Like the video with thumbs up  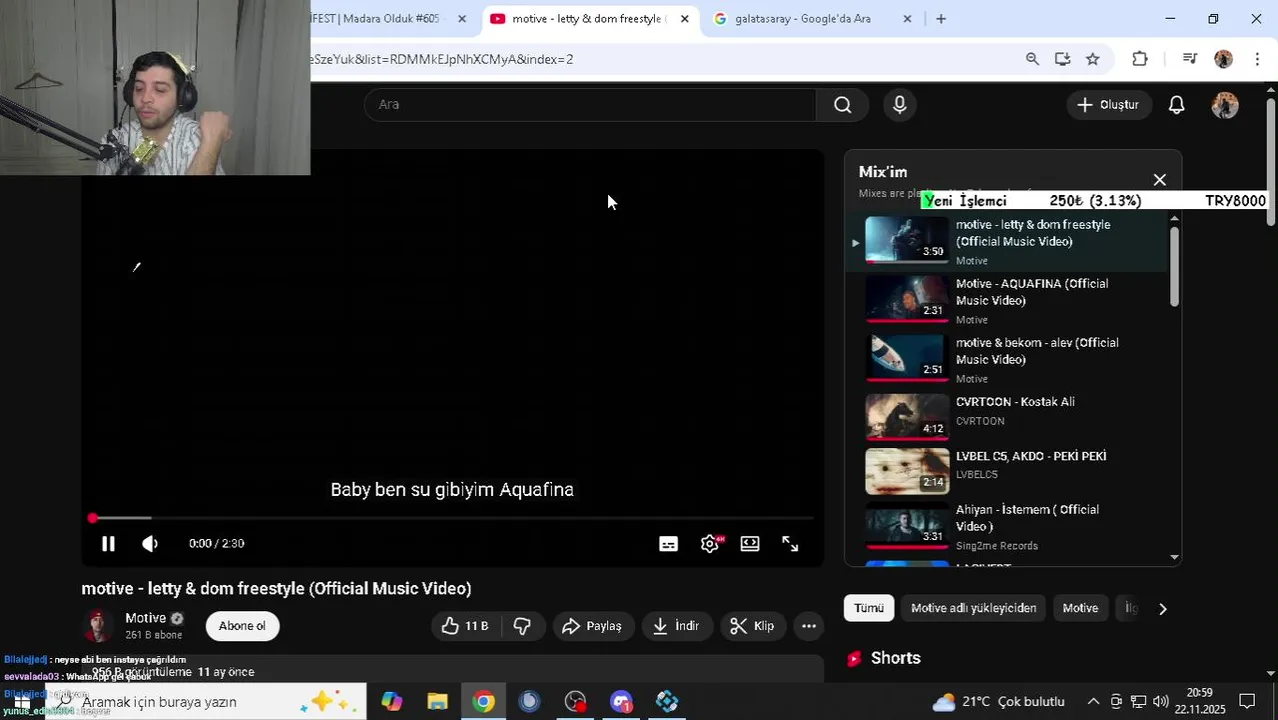pos(465,626)
